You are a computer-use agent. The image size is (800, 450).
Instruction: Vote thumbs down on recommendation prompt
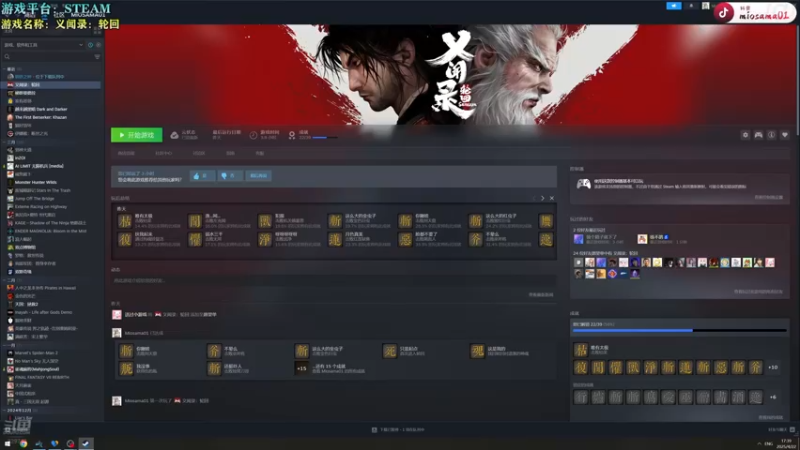230,176
